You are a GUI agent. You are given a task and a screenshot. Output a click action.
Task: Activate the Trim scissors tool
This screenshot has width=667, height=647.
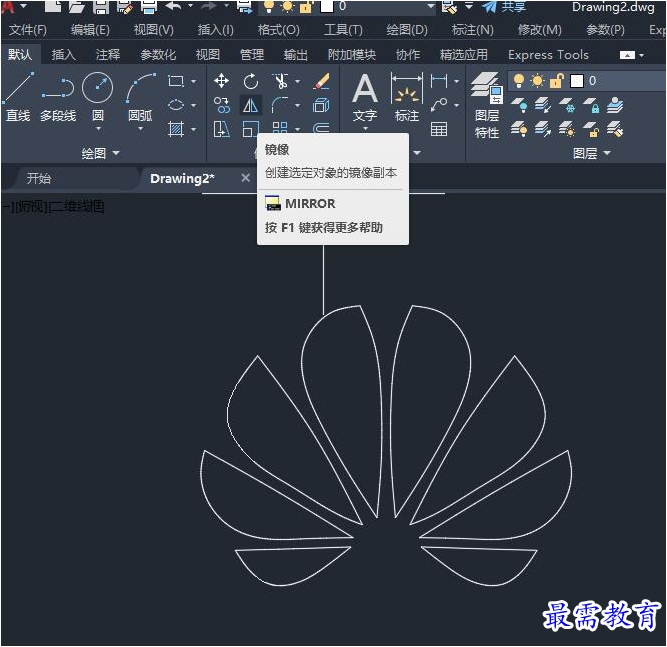click(x=280, y=81)
